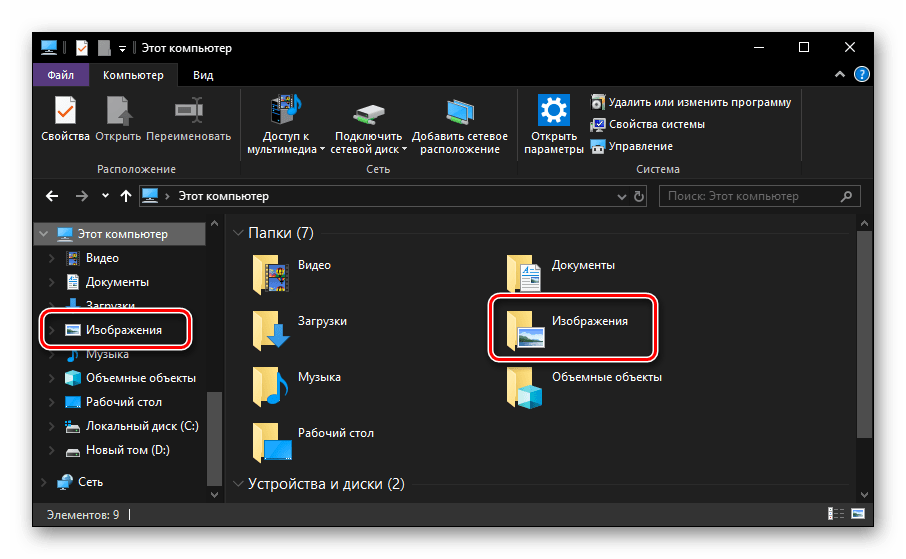Viewport: 906px width, 559px height.
Task: Switch to the Вид ribbon tab
Action: 203,75
